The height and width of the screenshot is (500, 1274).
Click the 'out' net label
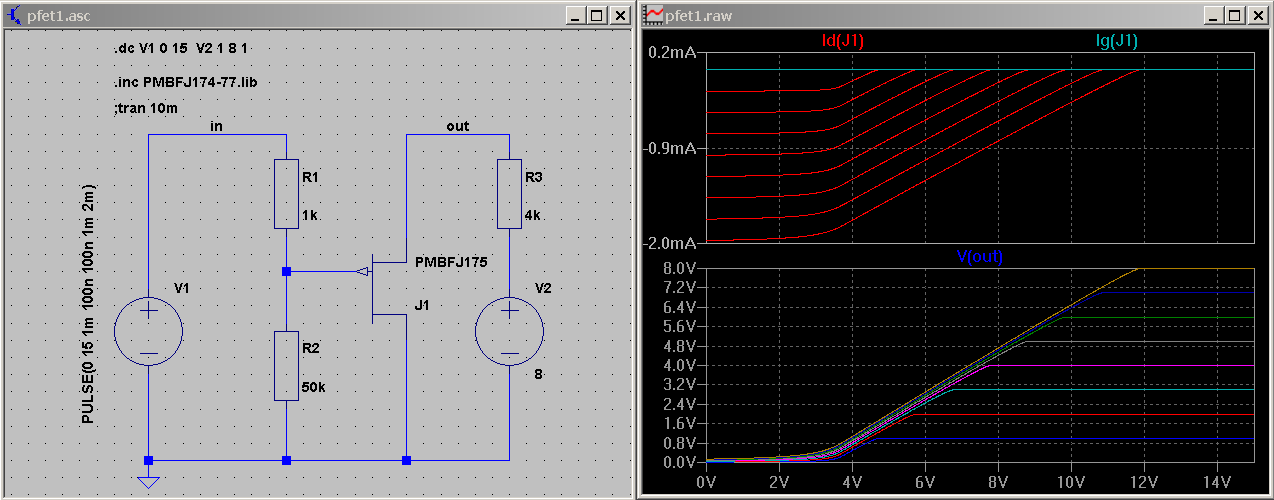coord(457,126)
